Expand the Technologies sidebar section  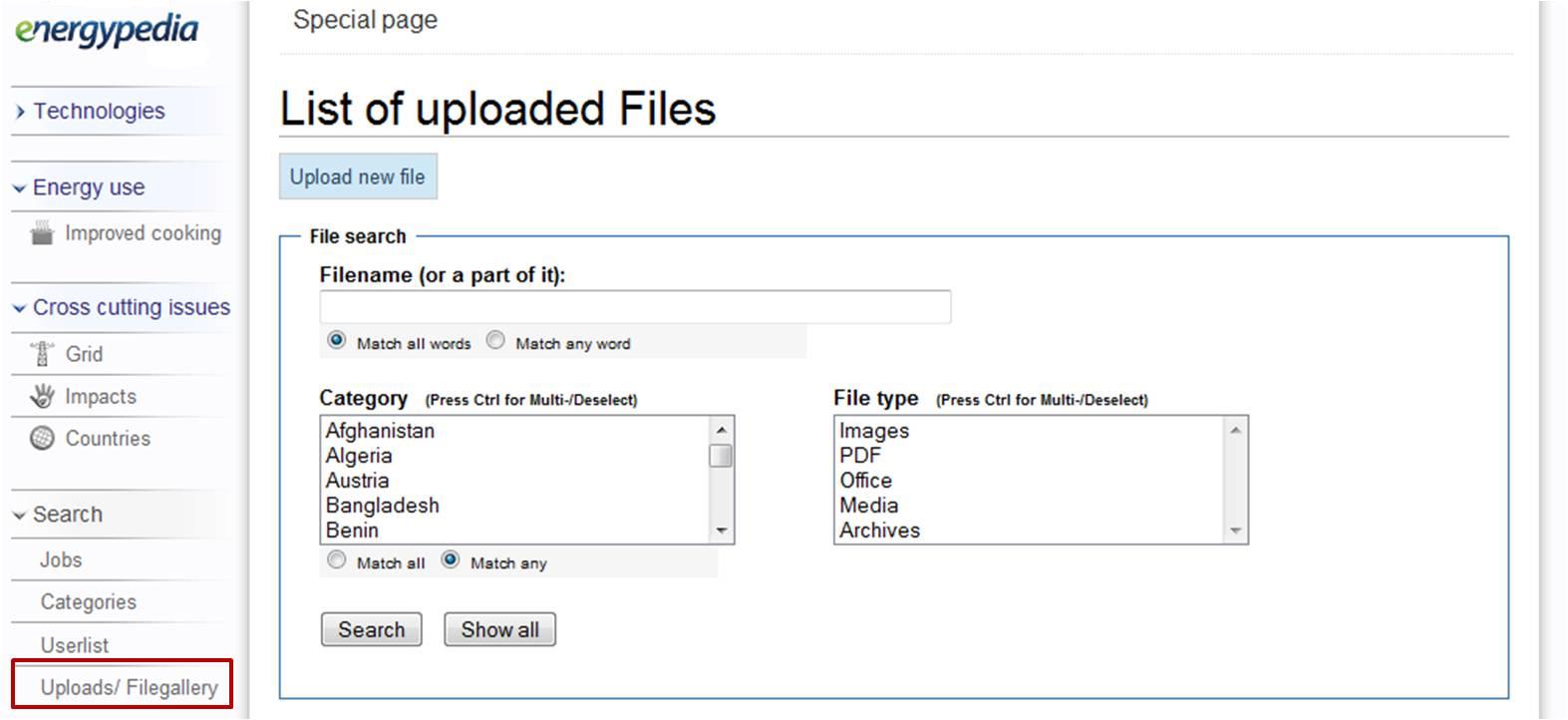[98, 111]
